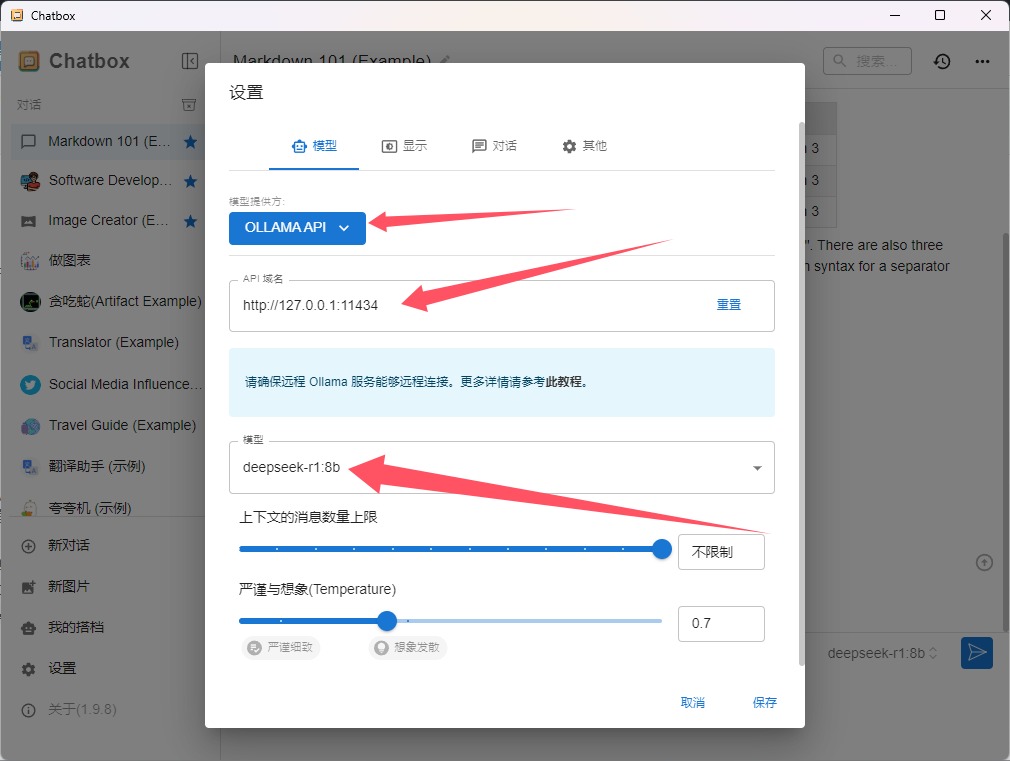Click the history clock icon
This screenshot has width=1010, height=761.
942,61
